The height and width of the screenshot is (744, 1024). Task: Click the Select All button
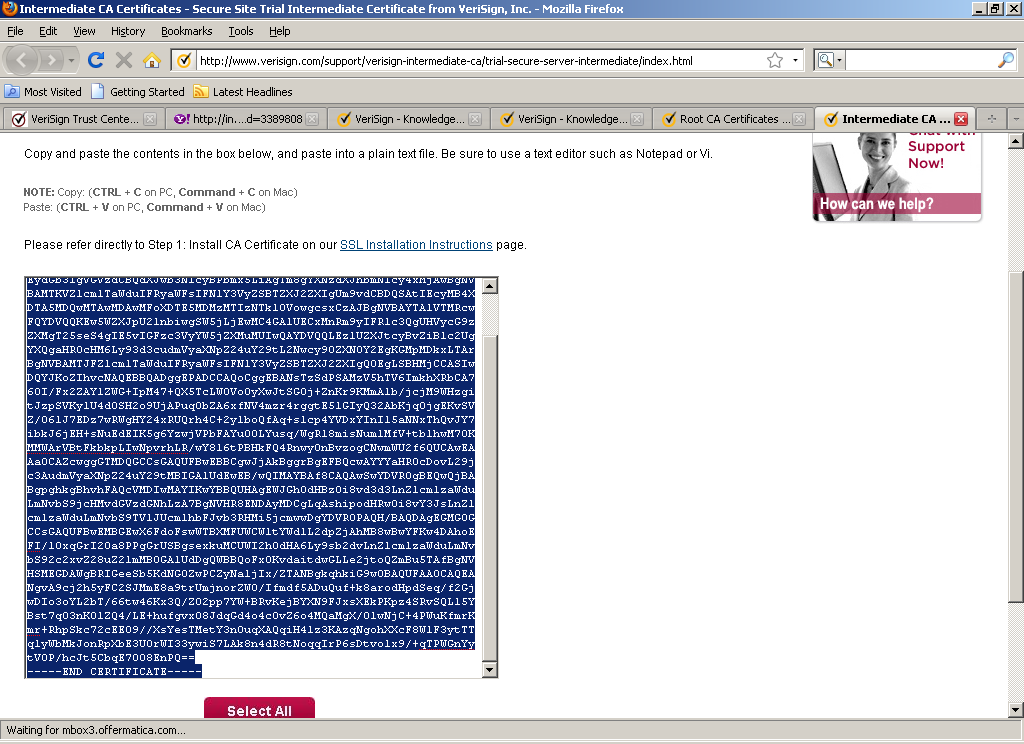[259, 709]
